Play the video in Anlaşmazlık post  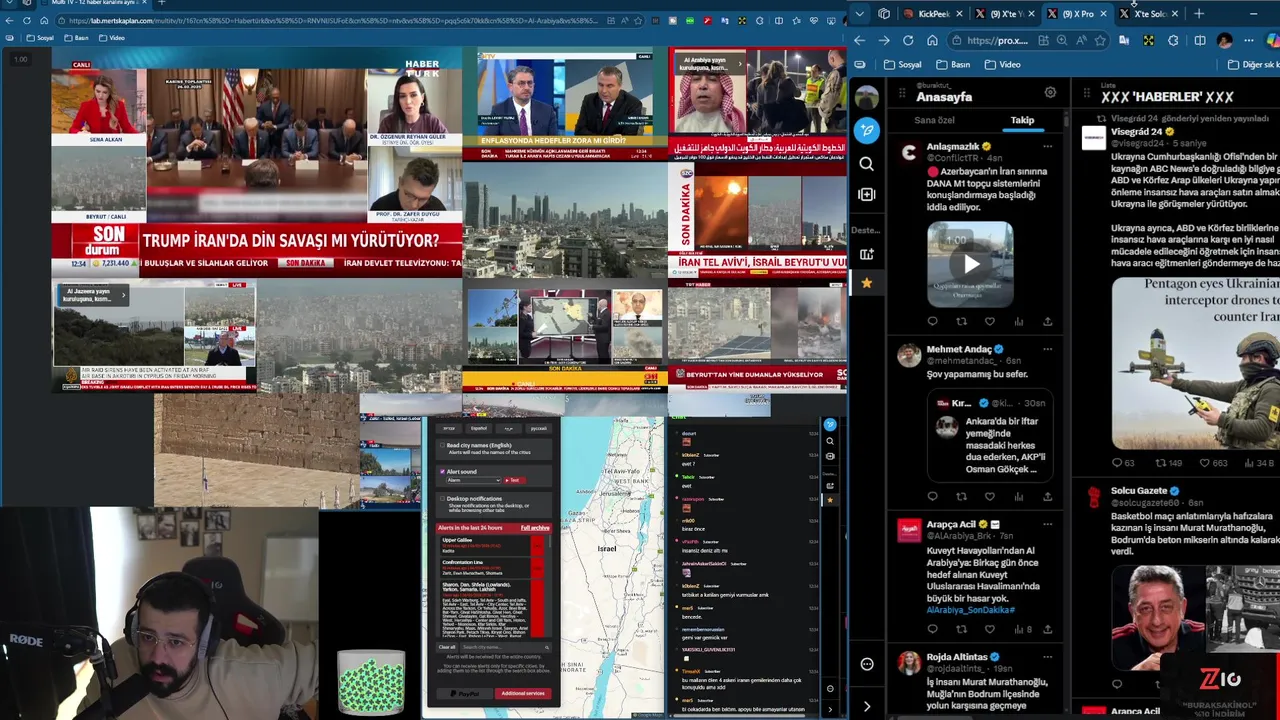970,264
